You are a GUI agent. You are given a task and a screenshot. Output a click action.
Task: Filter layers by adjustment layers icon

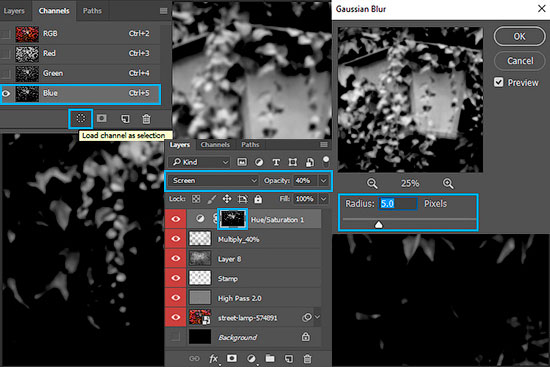tap(259, 162)
